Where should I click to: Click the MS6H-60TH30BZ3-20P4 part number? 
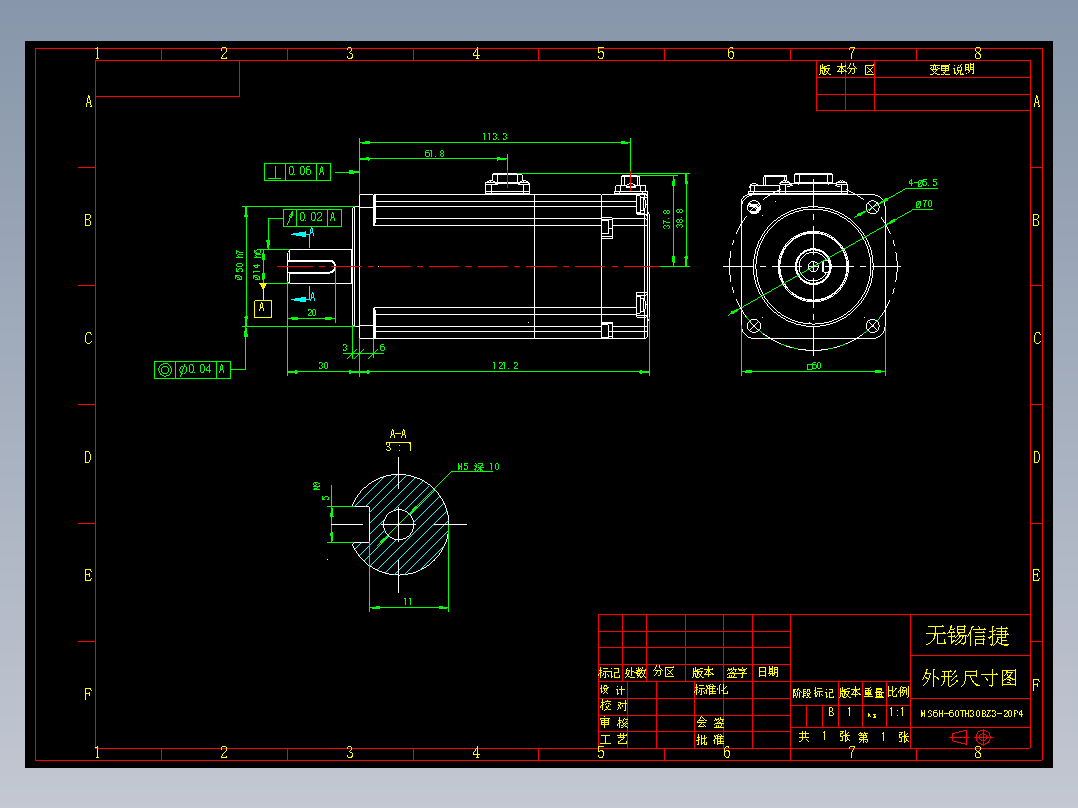[x=966, y=712]
